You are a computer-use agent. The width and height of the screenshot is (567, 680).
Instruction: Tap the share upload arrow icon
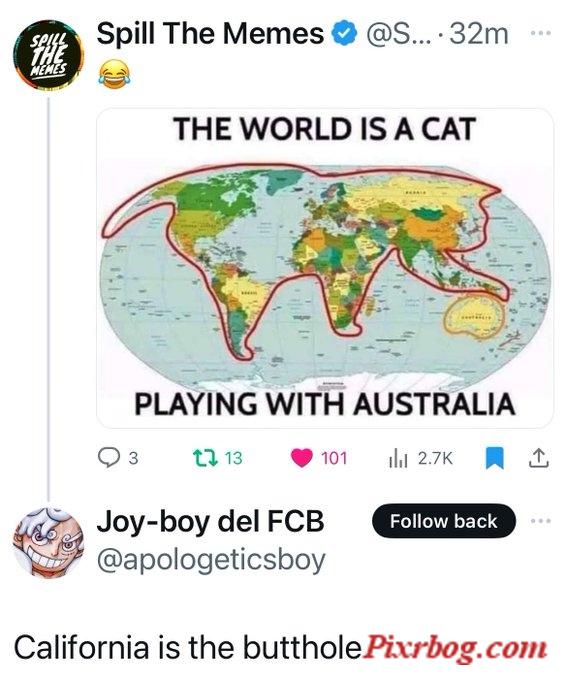538,458
